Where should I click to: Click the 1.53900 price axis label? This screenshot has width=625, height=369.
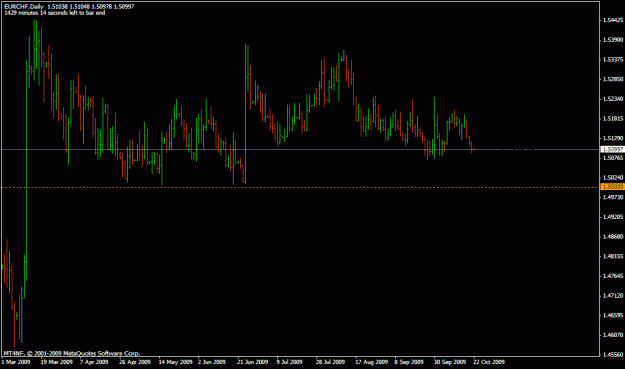point(613,40)
